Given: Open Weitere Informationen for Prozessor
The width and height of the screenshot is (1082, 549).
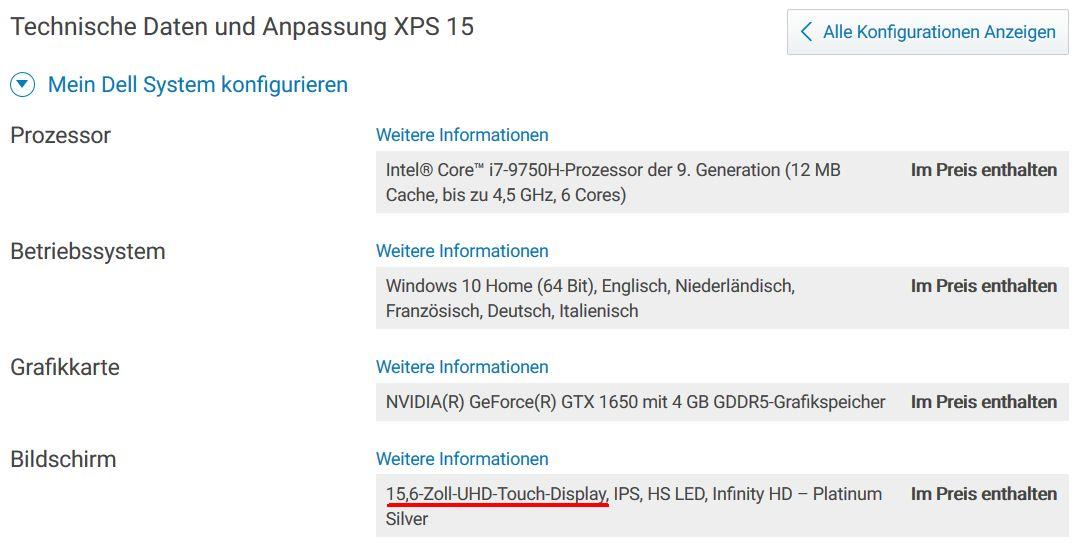Looking at the screenshot, I should tap(462, 135).
